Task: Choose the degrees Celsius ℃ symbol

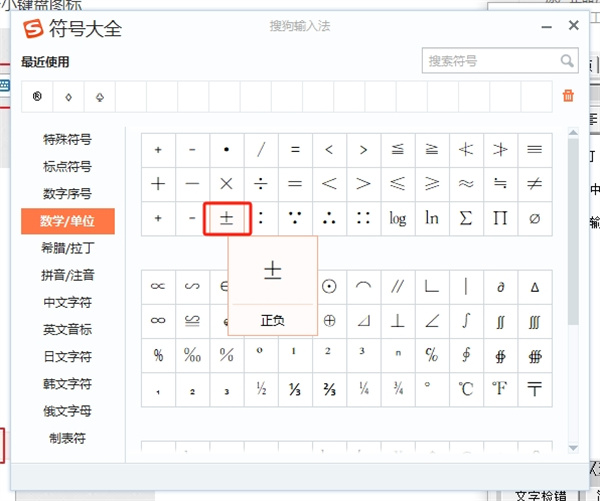Action: tap(465, 388)
